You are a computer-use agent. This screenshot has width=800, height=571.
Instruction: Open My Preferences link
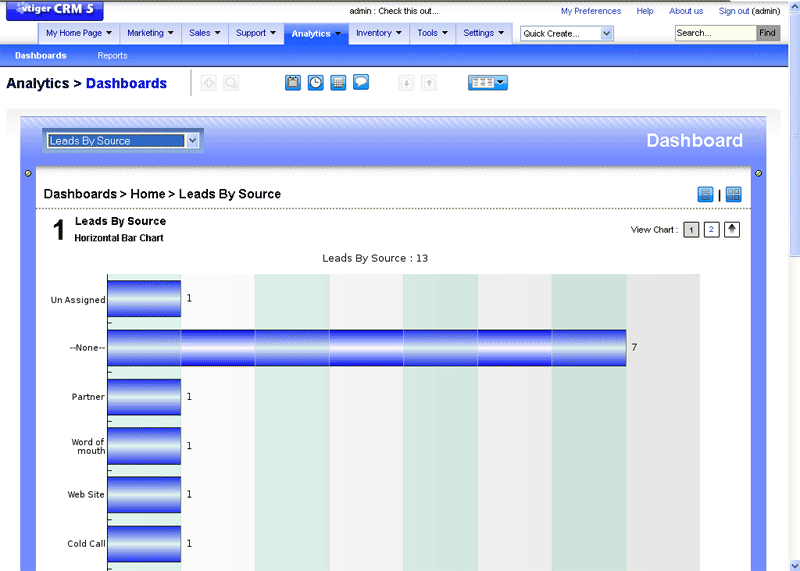(x=591, y=11)
